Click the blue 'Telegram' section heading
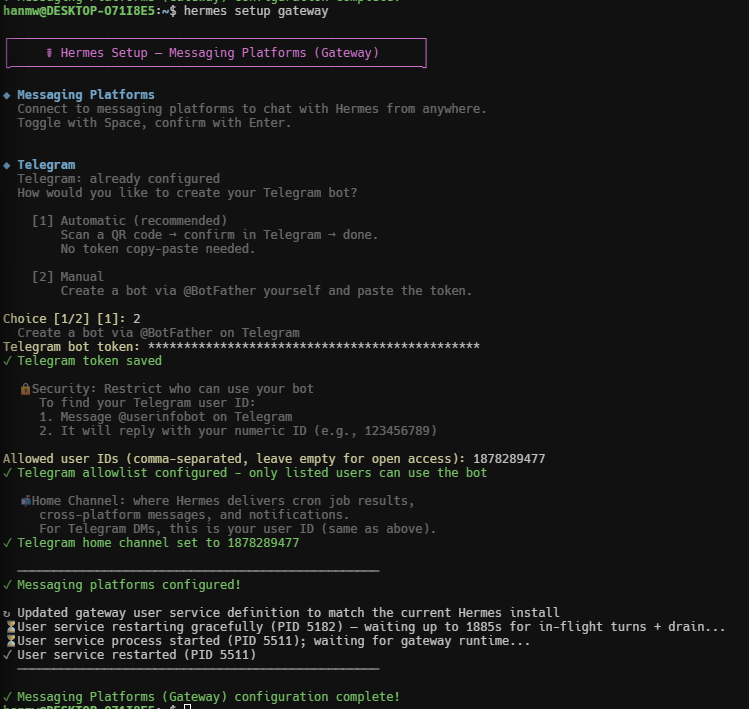The image size is (749, 709). [x=46, y=165]
